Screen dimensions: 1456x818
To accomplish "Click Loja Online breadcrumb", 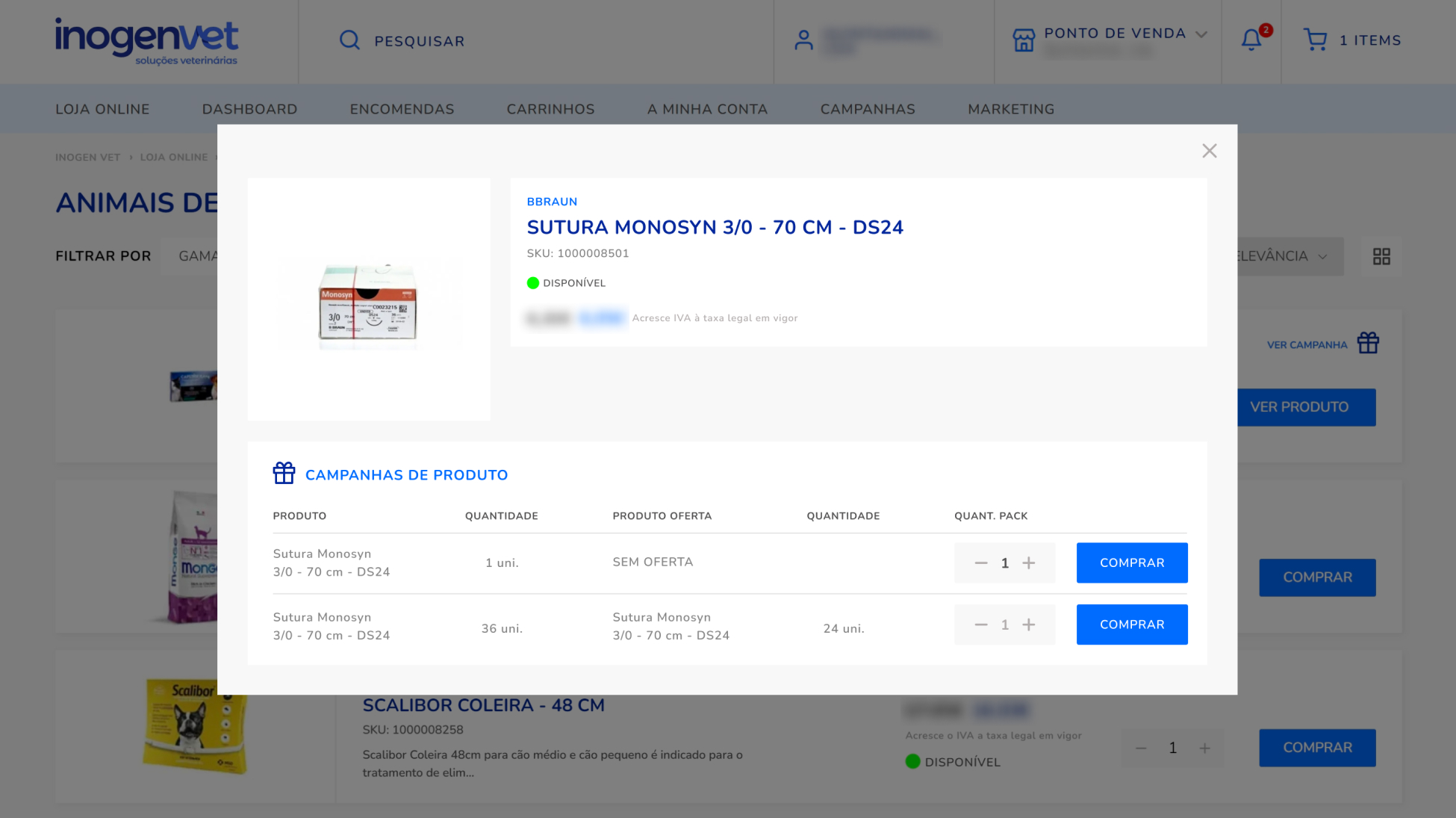I will [174, 158].
